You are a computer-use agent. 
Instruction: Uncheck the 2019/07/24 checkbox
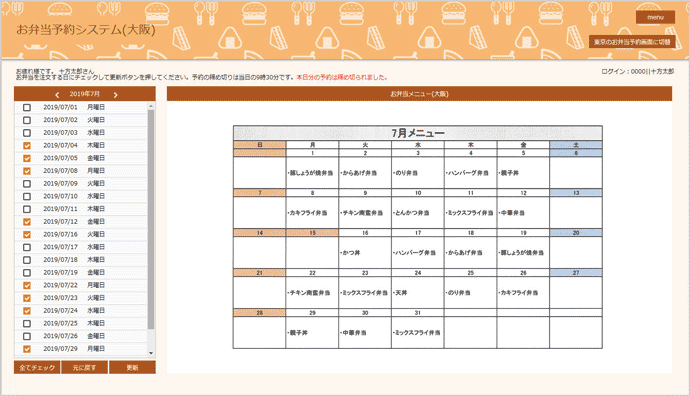point(27,311)
